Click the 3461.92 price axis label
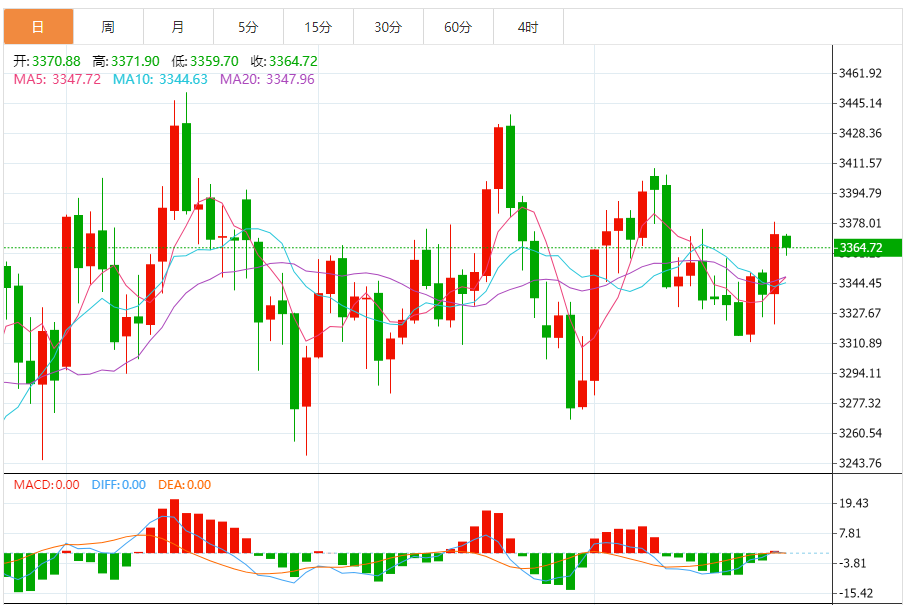The width and height of the screenshot is (907, 605). (860, 73)
